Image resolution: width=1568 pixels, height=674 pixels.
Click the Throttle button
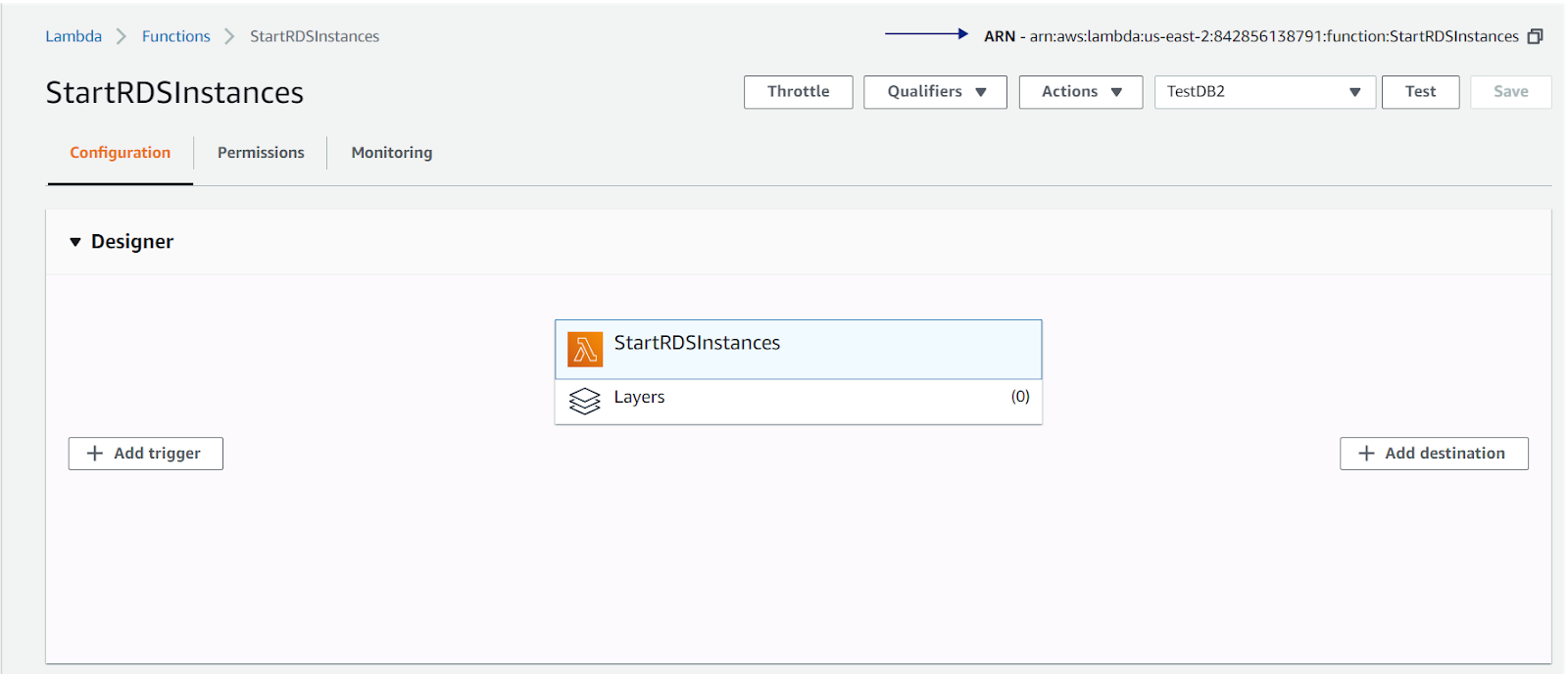tap(799, 92)
